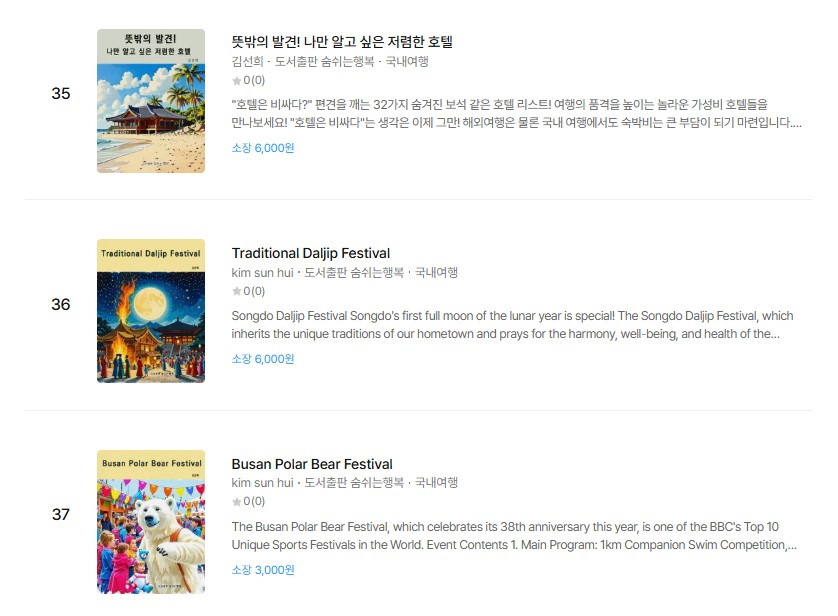This screenshot has height=616, width=838.
Task: Open the Busan Polar Bear Festival cover
Action: pyautogui.click(x=151, y=522)
